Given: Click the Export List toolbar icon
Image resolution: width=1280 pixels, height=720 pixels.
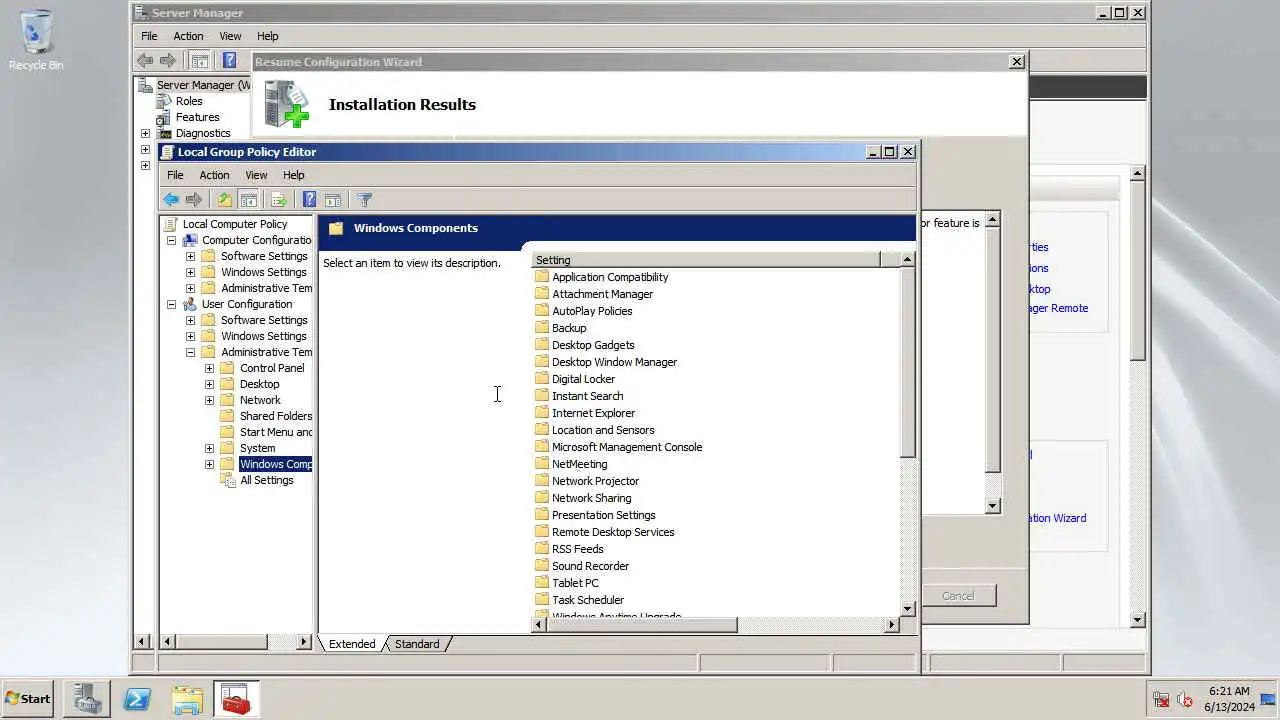Looking at the screenshot, I should pyautogui.click(x=279, y=200).
